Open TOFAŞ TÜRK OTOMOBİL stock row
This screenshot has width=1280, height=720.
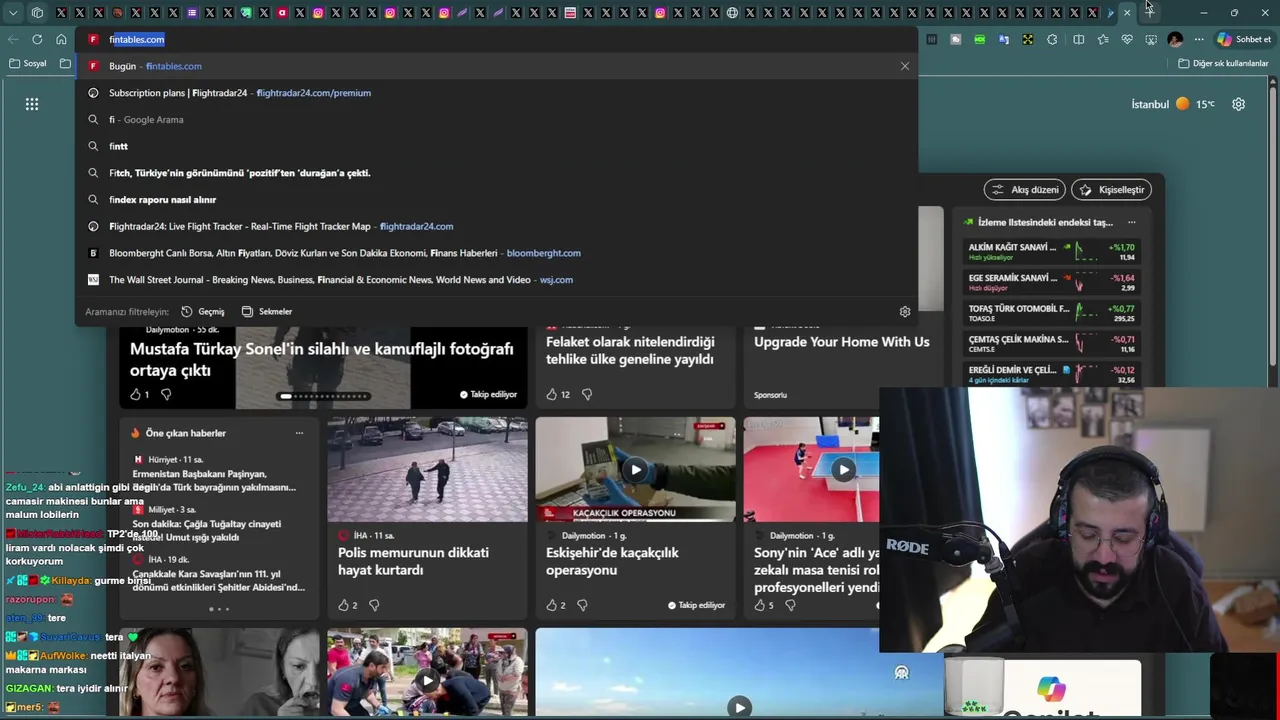pyautogui.click(x=1050, y=312)
